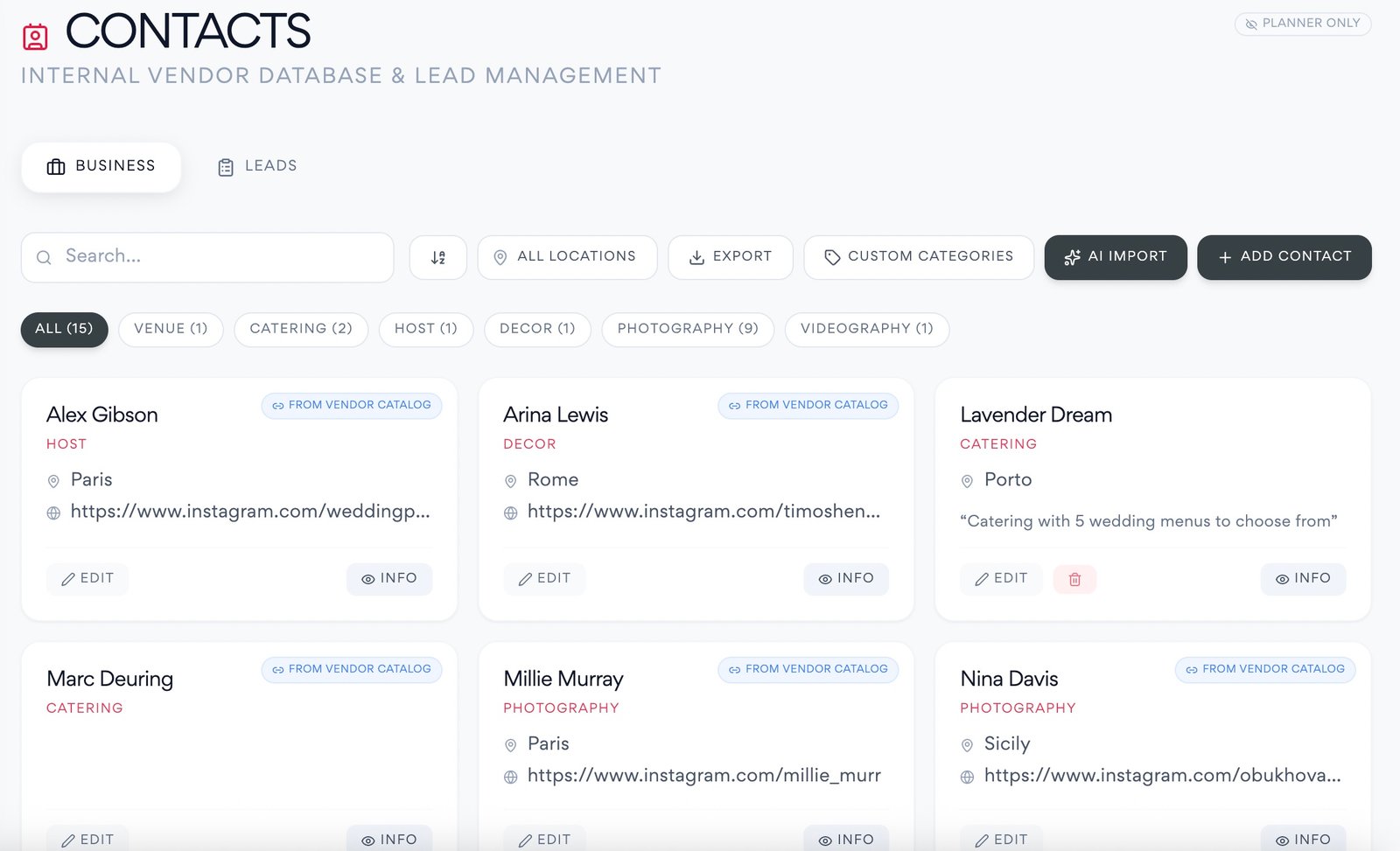Viewport: 1400px width, 851px height.
Task: Click Arina Lewis's From Vendor Catalog badge
Action: (808, 406)
